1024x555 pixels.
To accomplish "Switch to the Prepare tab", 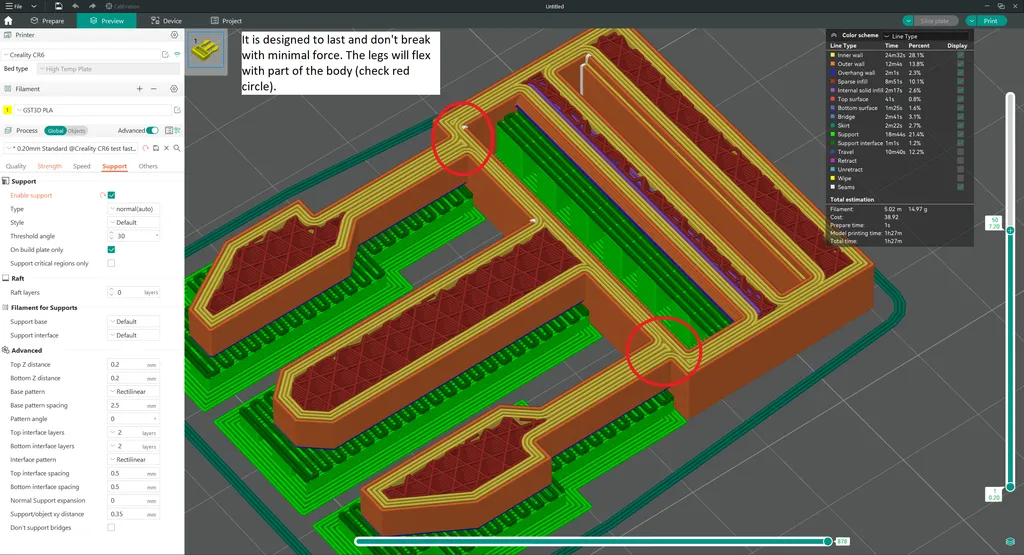I will pyautogui.click(x=48, y=21).
